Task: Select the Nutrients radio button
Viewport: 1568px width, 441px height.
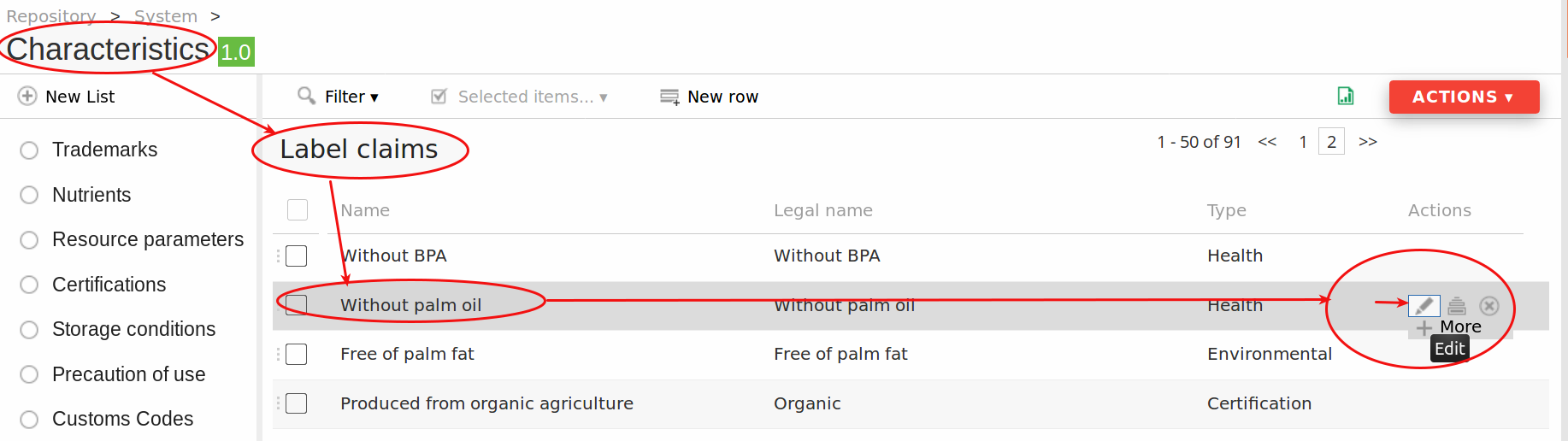Action: pos(29,195)
